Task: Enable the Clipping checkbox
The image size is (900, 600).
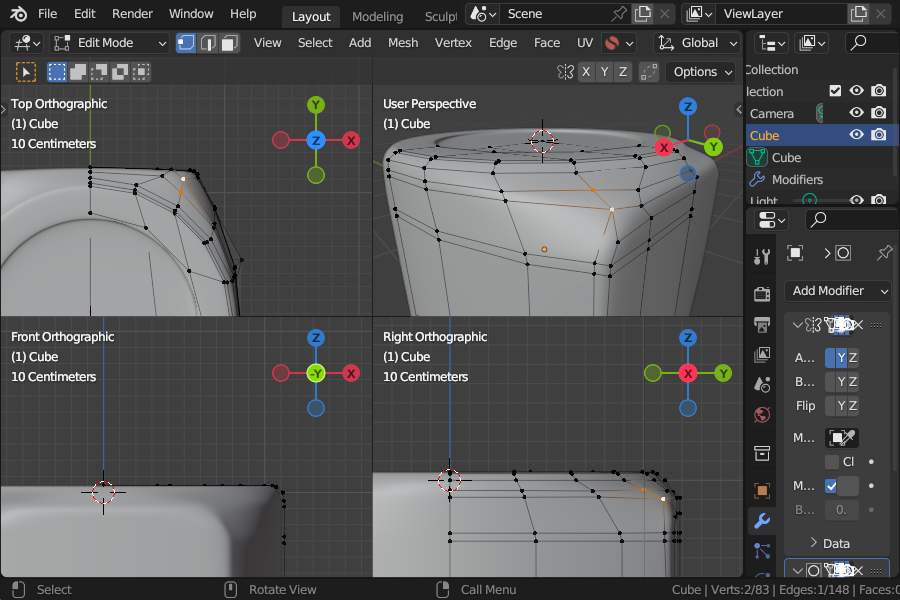Action: pos(832,462)
